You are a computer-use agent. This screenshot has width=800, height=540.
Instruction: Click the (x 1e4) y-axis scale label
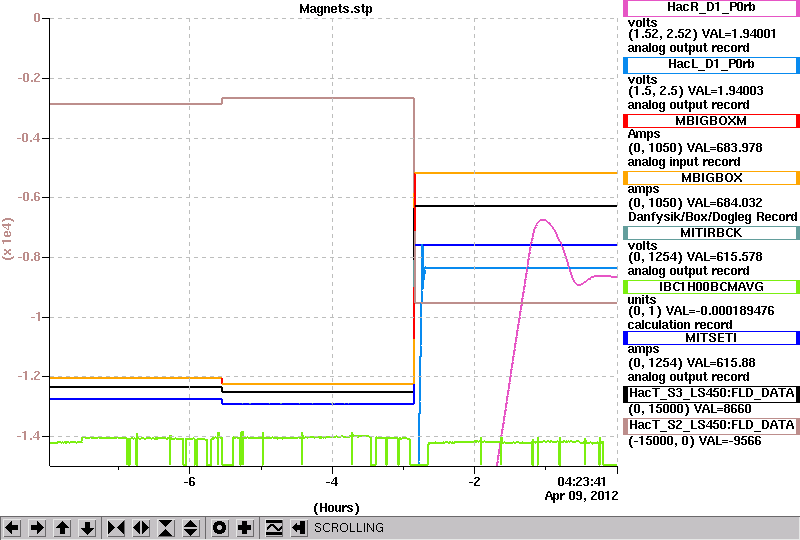8,239
